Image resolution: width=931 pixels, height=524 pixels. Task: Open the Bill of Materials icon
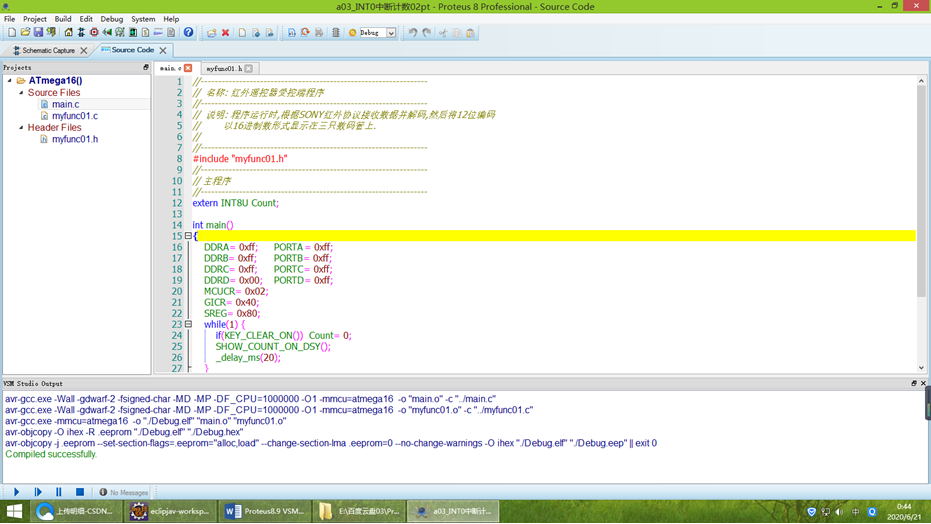(145, 33)
